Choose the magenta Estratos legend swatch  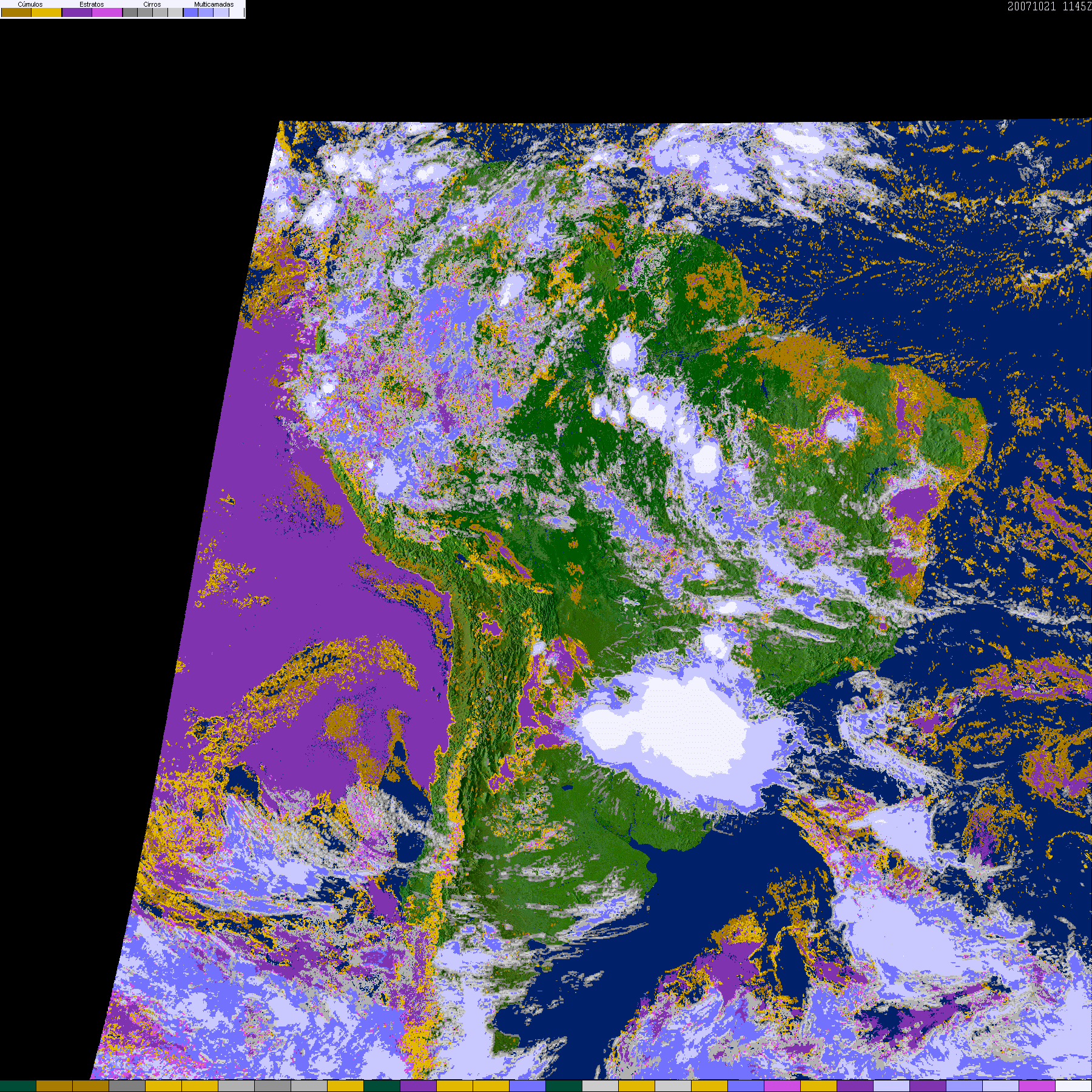[107, 13]
